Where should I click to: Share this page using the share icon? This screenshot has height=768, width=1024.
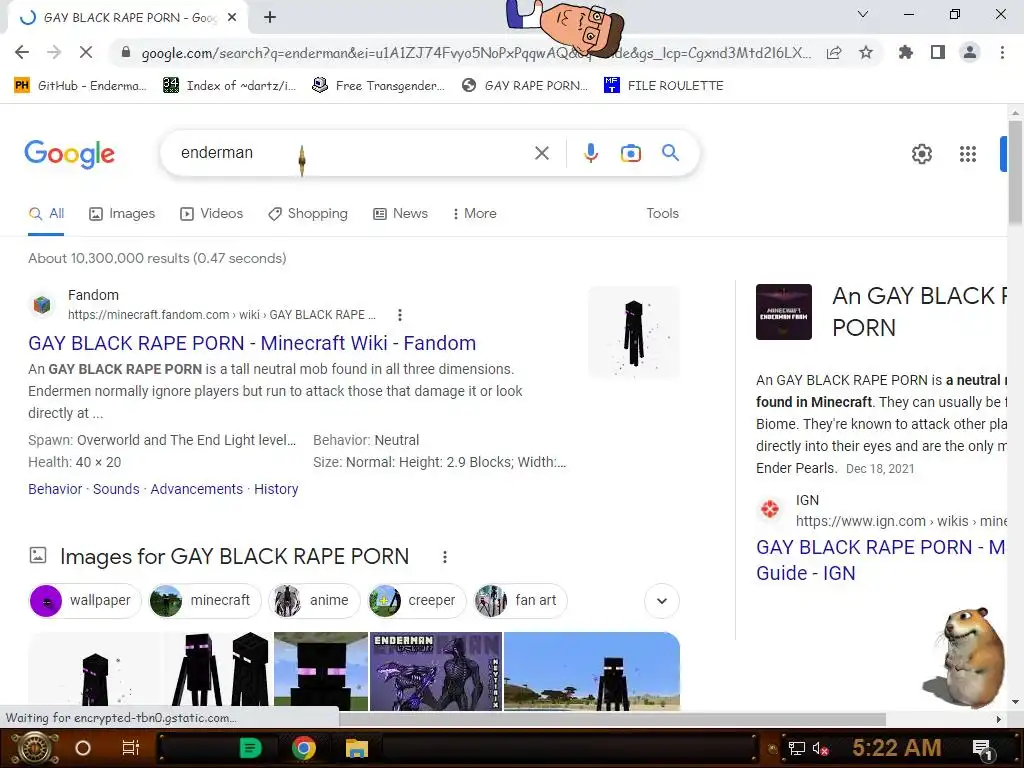coord(833,53)
